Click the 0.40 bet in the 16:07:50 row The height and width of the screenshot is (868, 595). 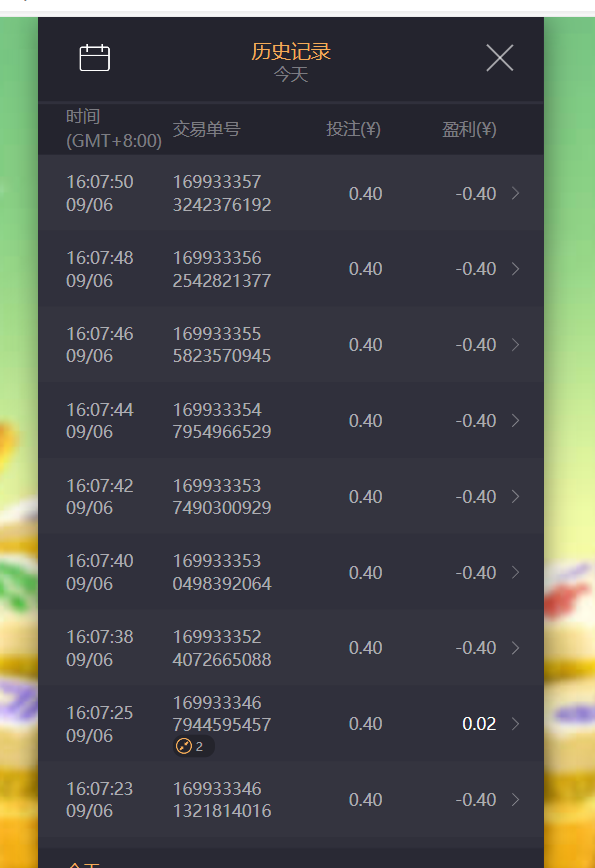[x=365, y=194]
